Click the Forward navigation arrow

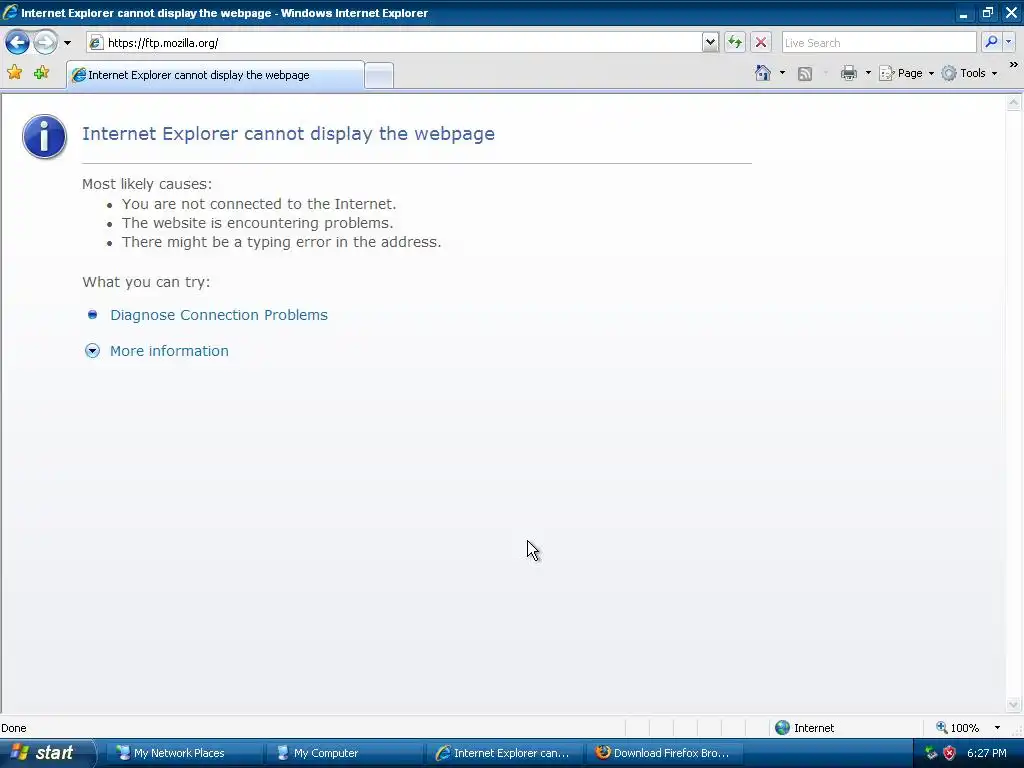coord(45,42)
